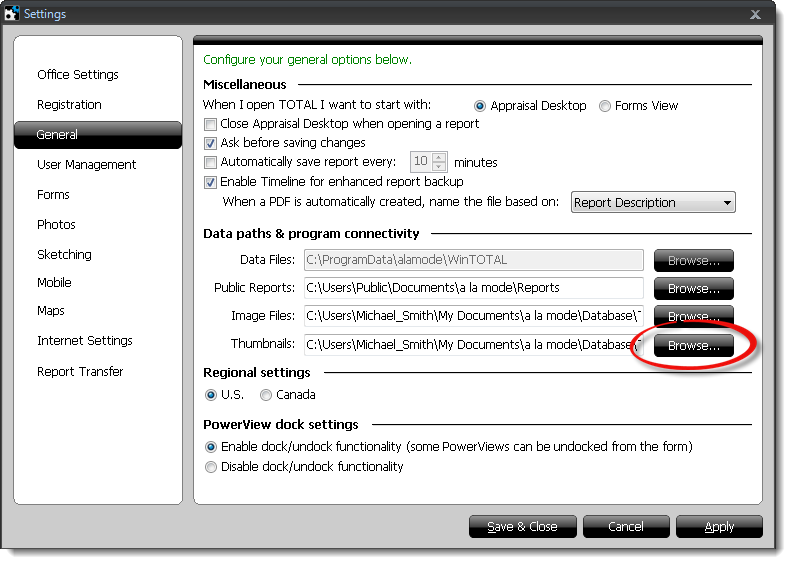The image size is (791, 564).
Task: Click the Apply button
Action: pos(719,527)
